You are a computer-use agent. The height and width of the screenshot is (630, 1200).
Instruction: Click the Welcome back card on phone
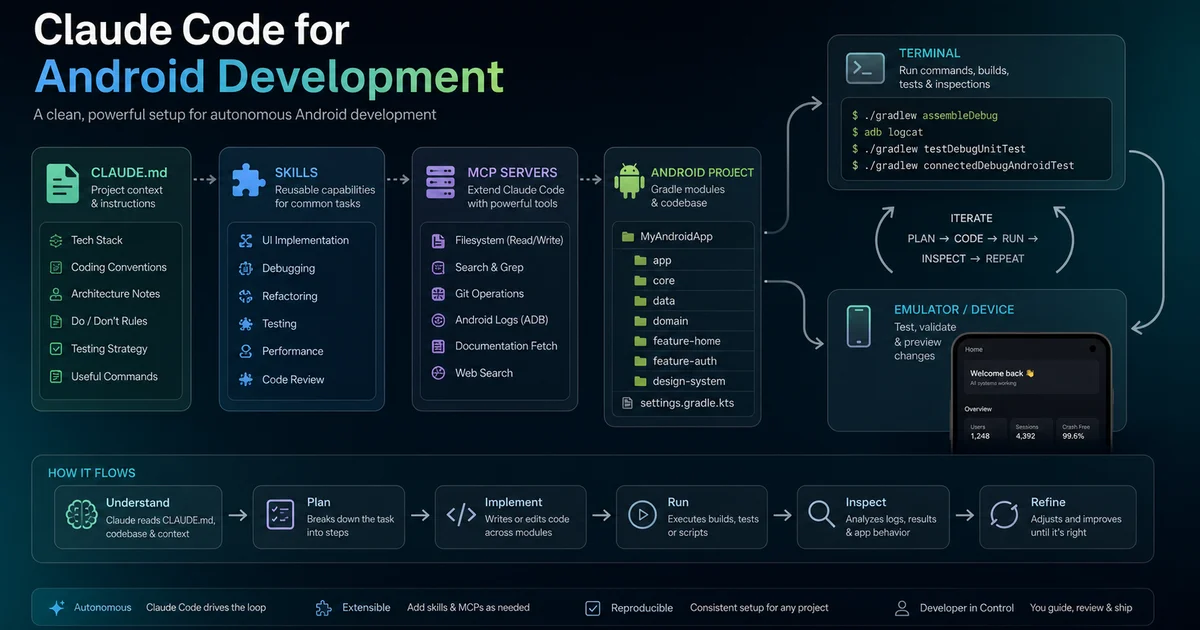tap(1030, 378)
